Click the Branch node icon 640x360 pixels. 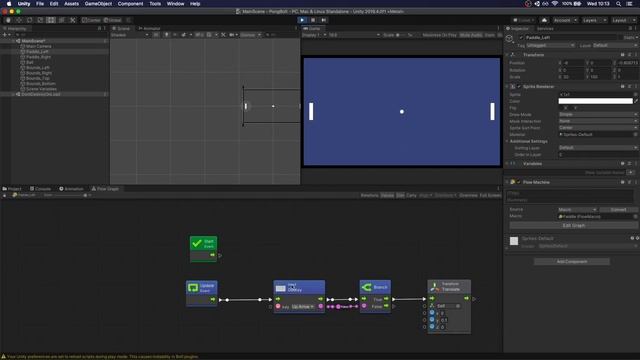(367, 287)
